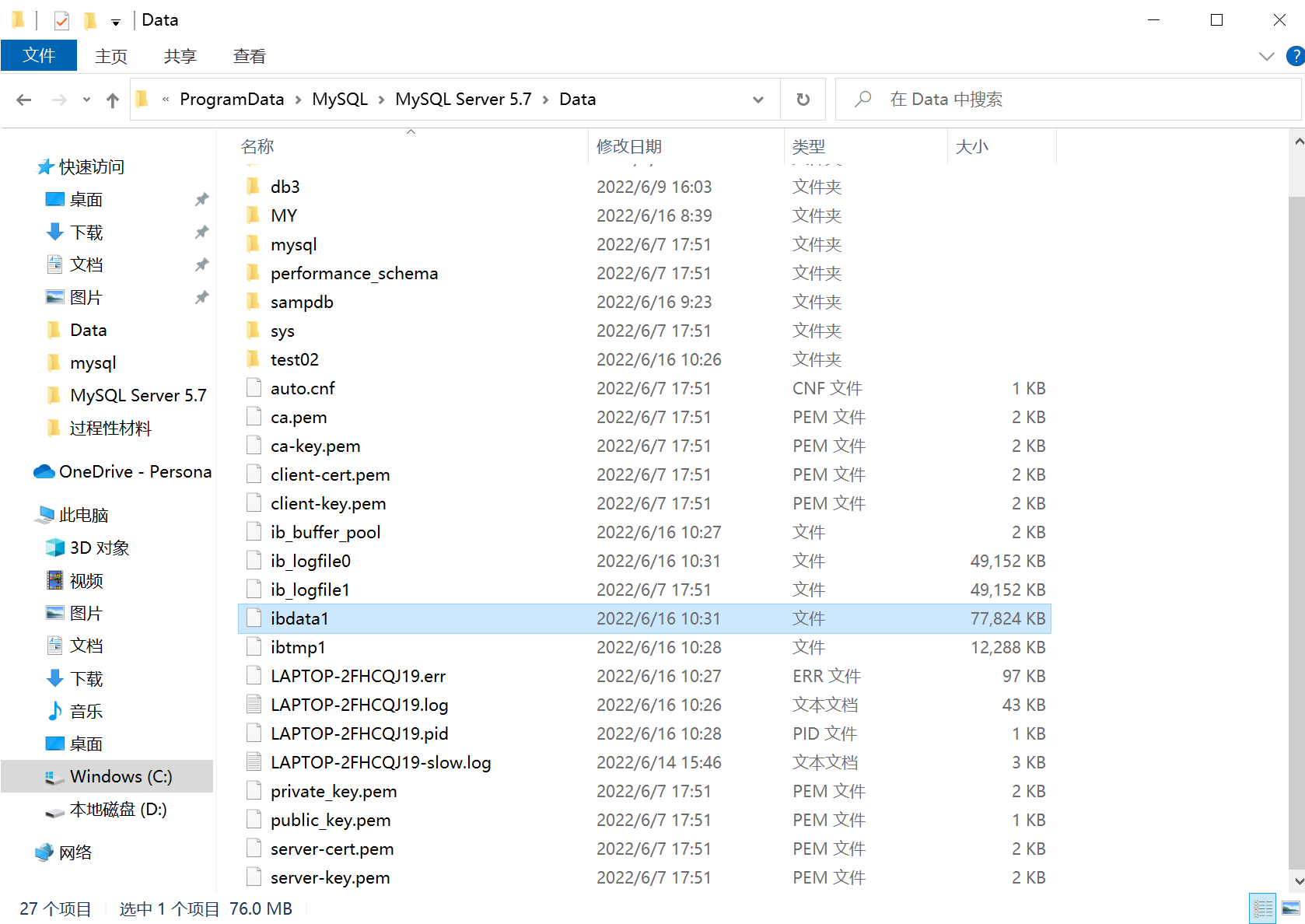
Task: Select the performance_schema folder icon
Action: pos(254,272)
